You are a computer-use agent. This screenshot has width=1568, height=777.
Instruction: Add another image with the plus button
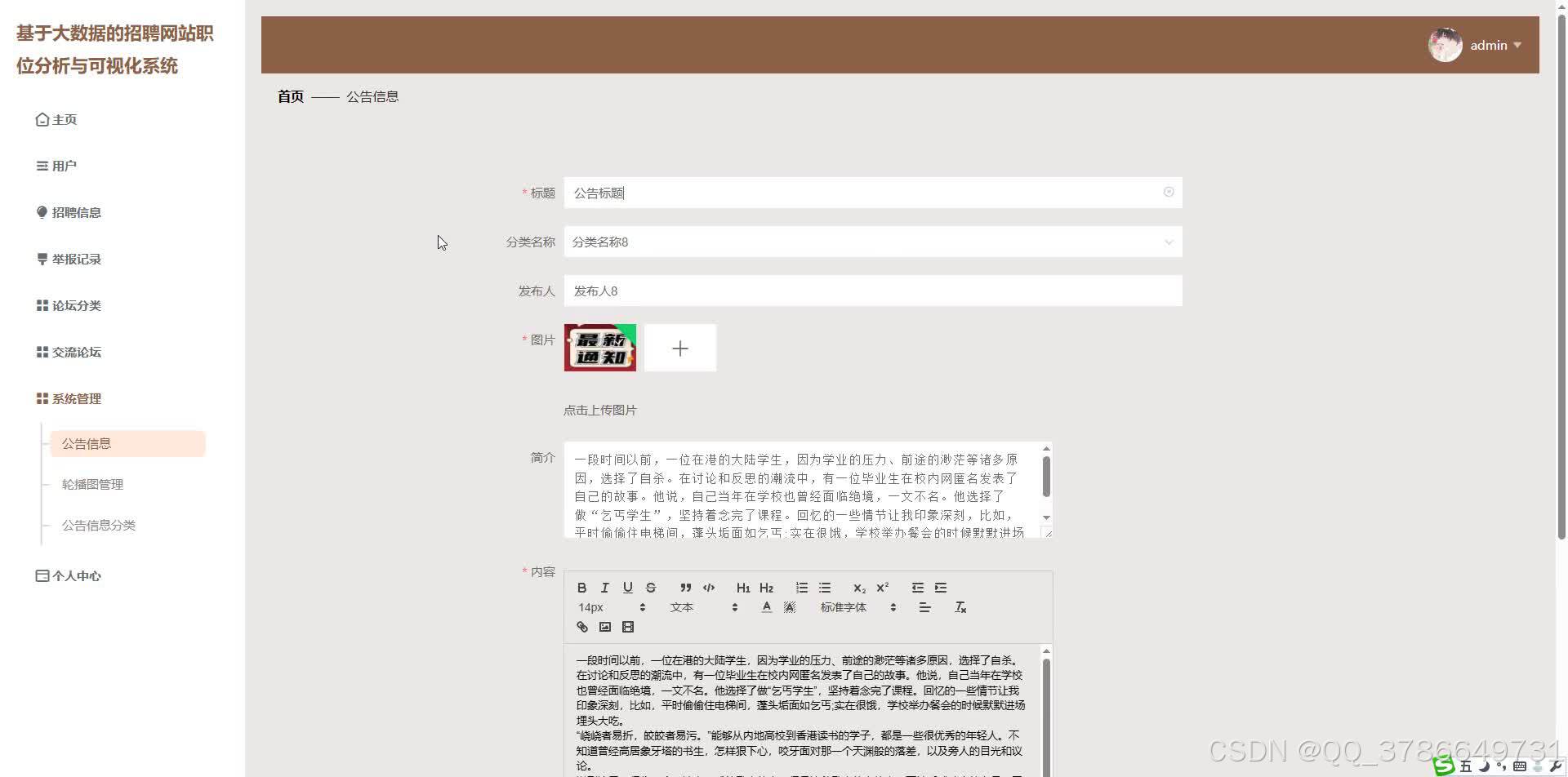pos(680,349)
